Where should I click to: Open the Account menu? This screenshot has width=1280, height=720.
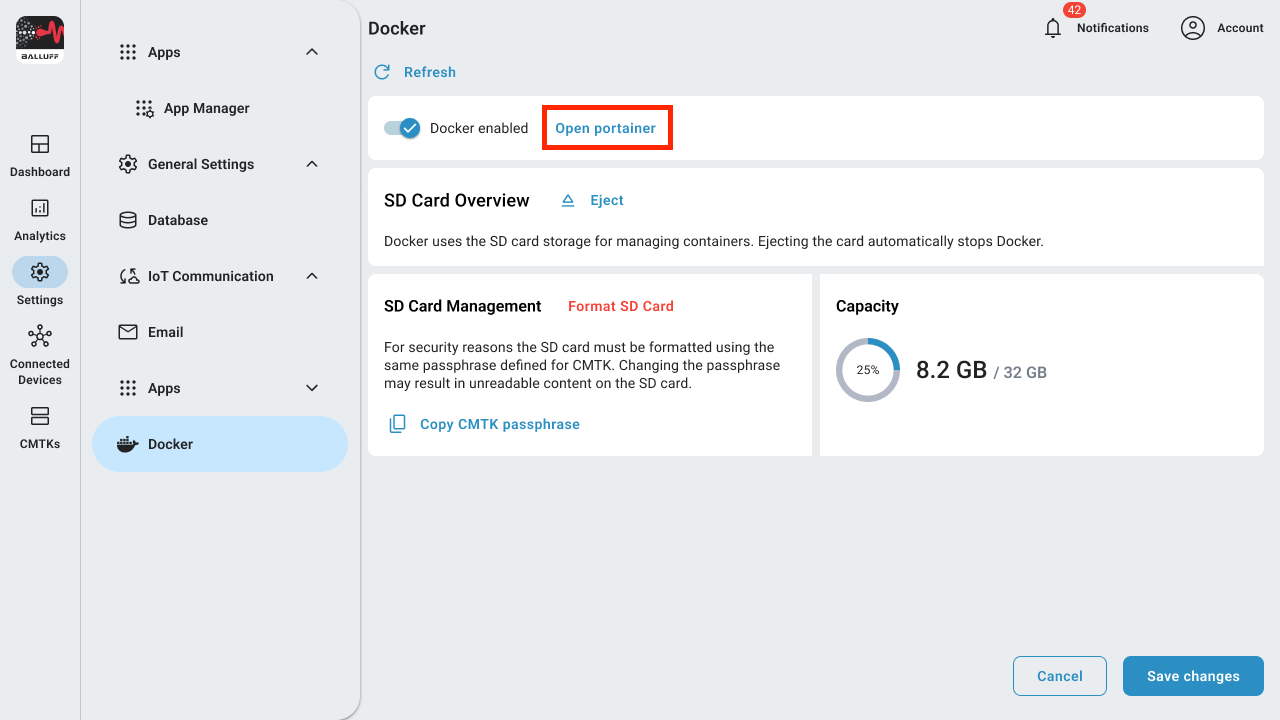click(1222, 27)
